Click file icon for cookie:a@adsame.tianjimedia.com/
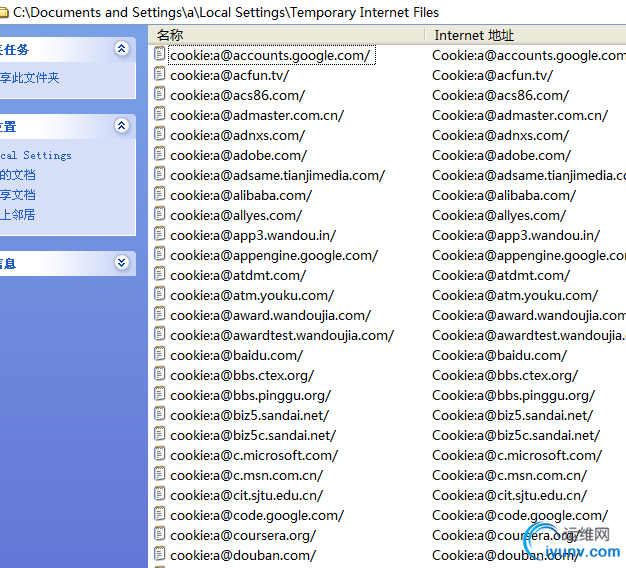This screenshot has height=568, width=626. pyautogui.click(x=160, y=174)
